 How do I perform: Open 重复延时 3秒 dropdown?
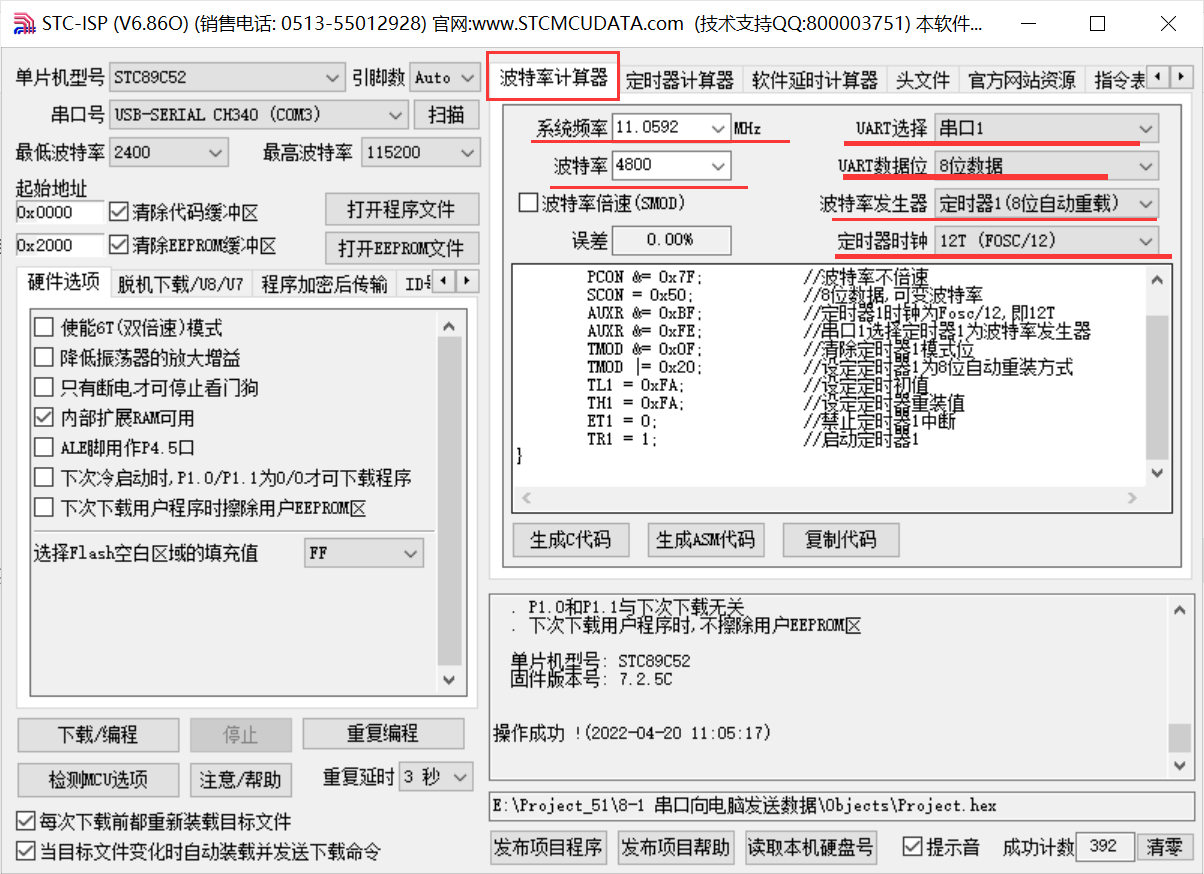(436, 777)
